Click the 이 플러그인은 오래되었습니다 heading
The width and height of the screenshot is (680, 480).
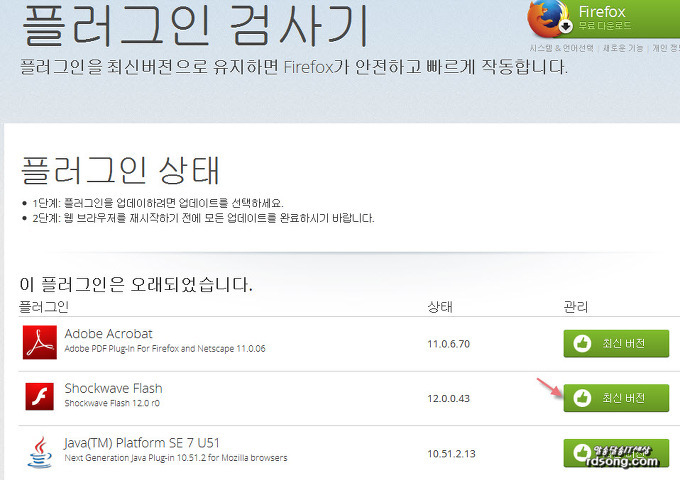[x=136, y=284]
